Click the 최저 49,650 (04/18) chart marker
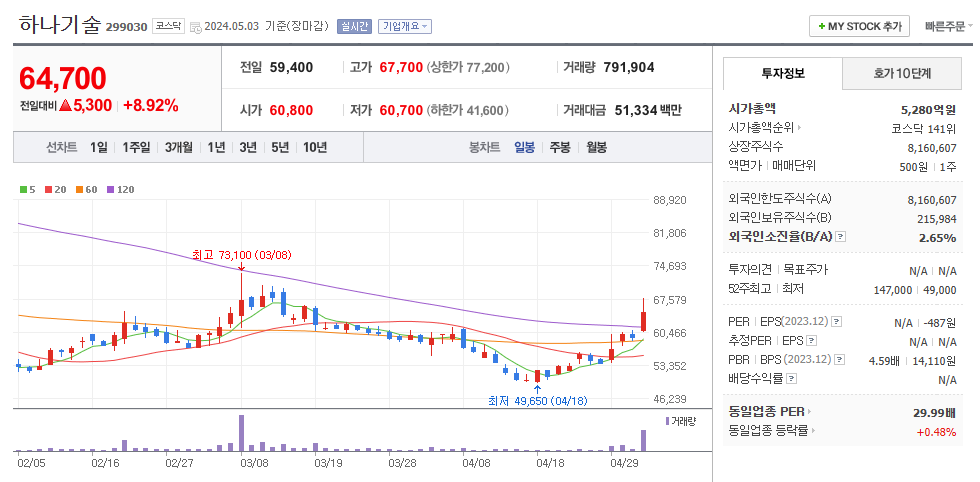 coord(538,401)
